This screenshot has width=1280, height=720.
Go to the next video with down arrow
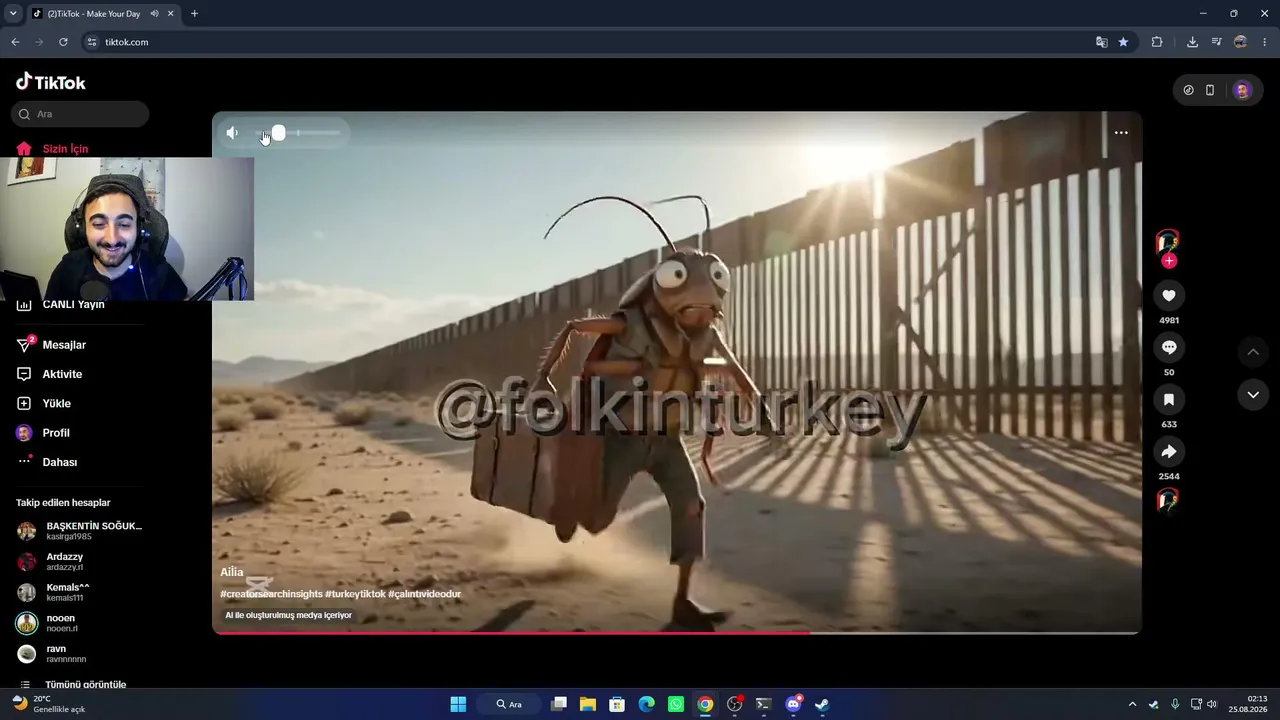click(x=1253, y=395)
